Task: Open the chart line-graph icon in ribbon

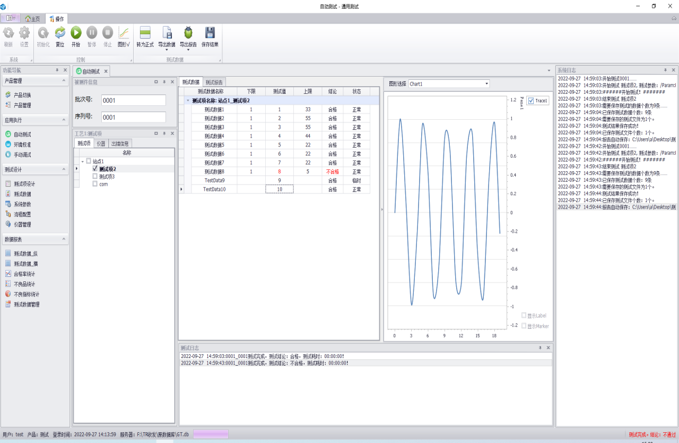Action: tap(123, 33)
